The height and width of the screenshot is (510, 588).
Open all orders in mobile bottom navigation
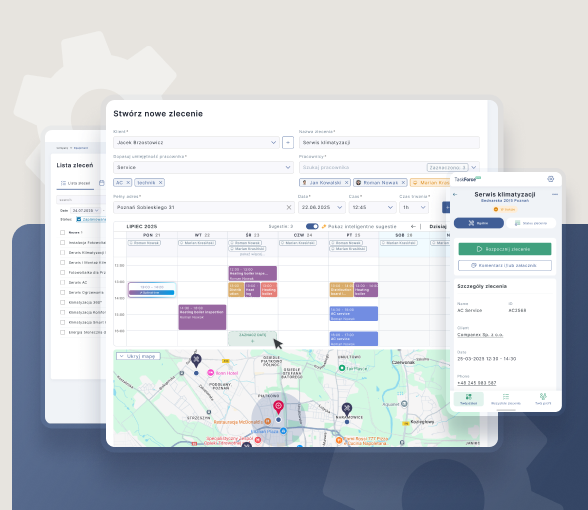coord(506,399)
